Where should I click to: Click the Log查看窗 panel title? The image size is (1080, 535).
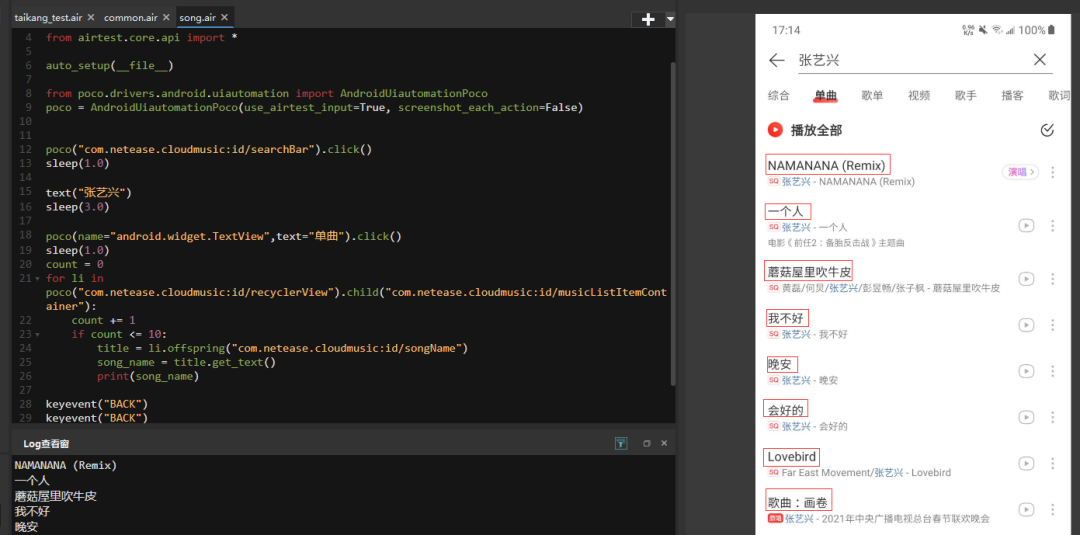coord(46,444)
